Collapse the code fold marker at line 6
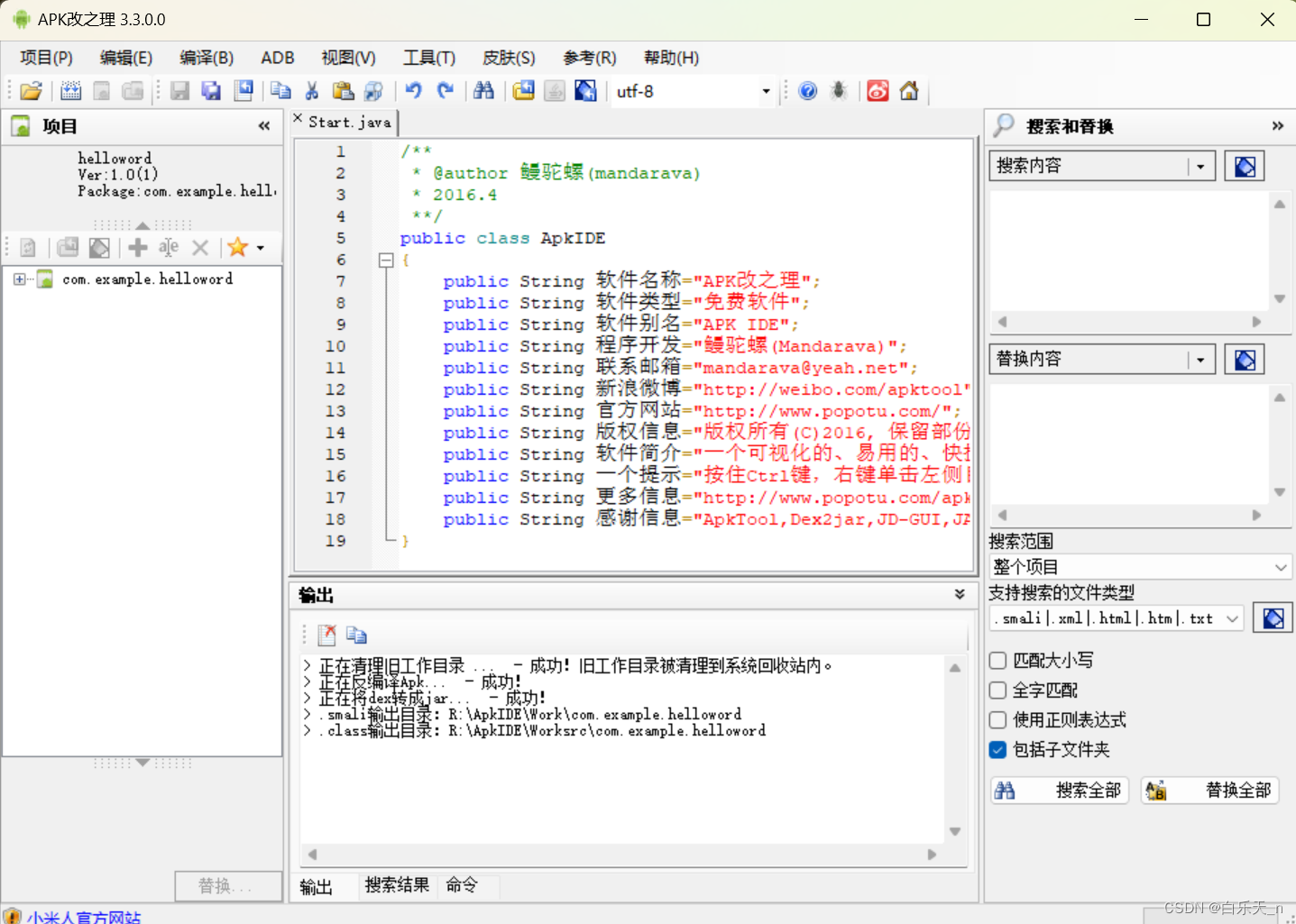Image resolution: width=1296 pixels, height=924 pixels. tap(386, 260)
